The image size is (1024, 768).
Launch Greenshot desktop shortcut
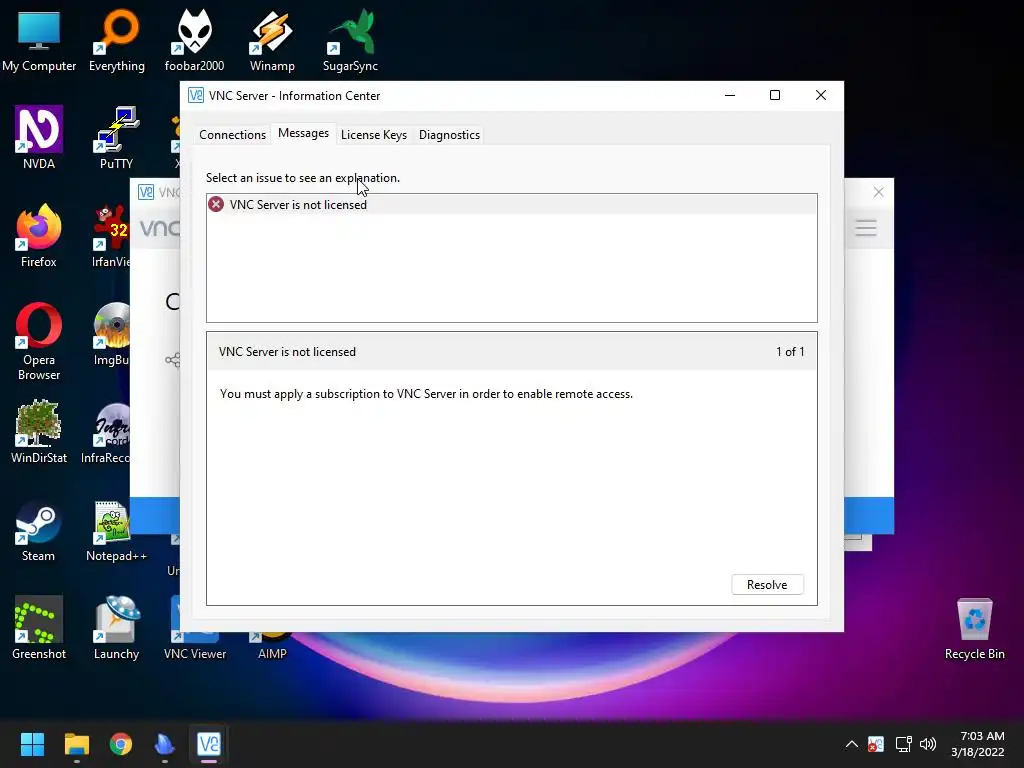coord(39,628)
